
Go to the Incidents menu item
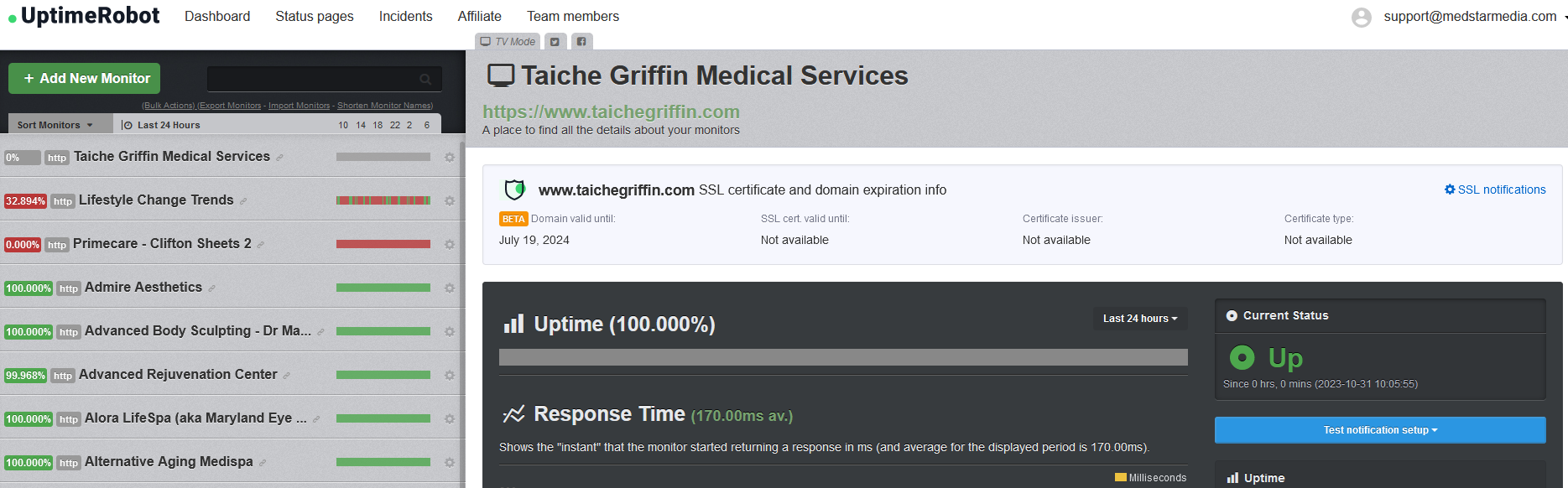405,17
